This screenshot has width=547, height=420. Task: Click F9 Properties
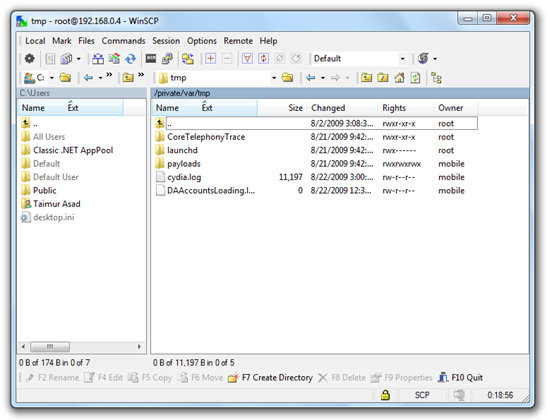[401, 378]
